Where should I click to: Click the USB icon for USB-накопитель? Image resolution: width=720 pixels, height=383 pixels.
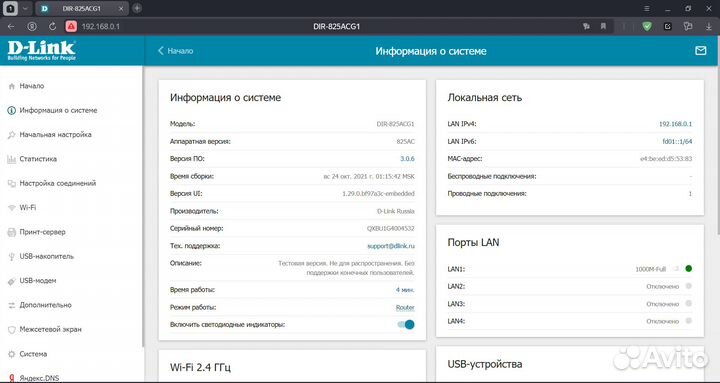[11, 257]
